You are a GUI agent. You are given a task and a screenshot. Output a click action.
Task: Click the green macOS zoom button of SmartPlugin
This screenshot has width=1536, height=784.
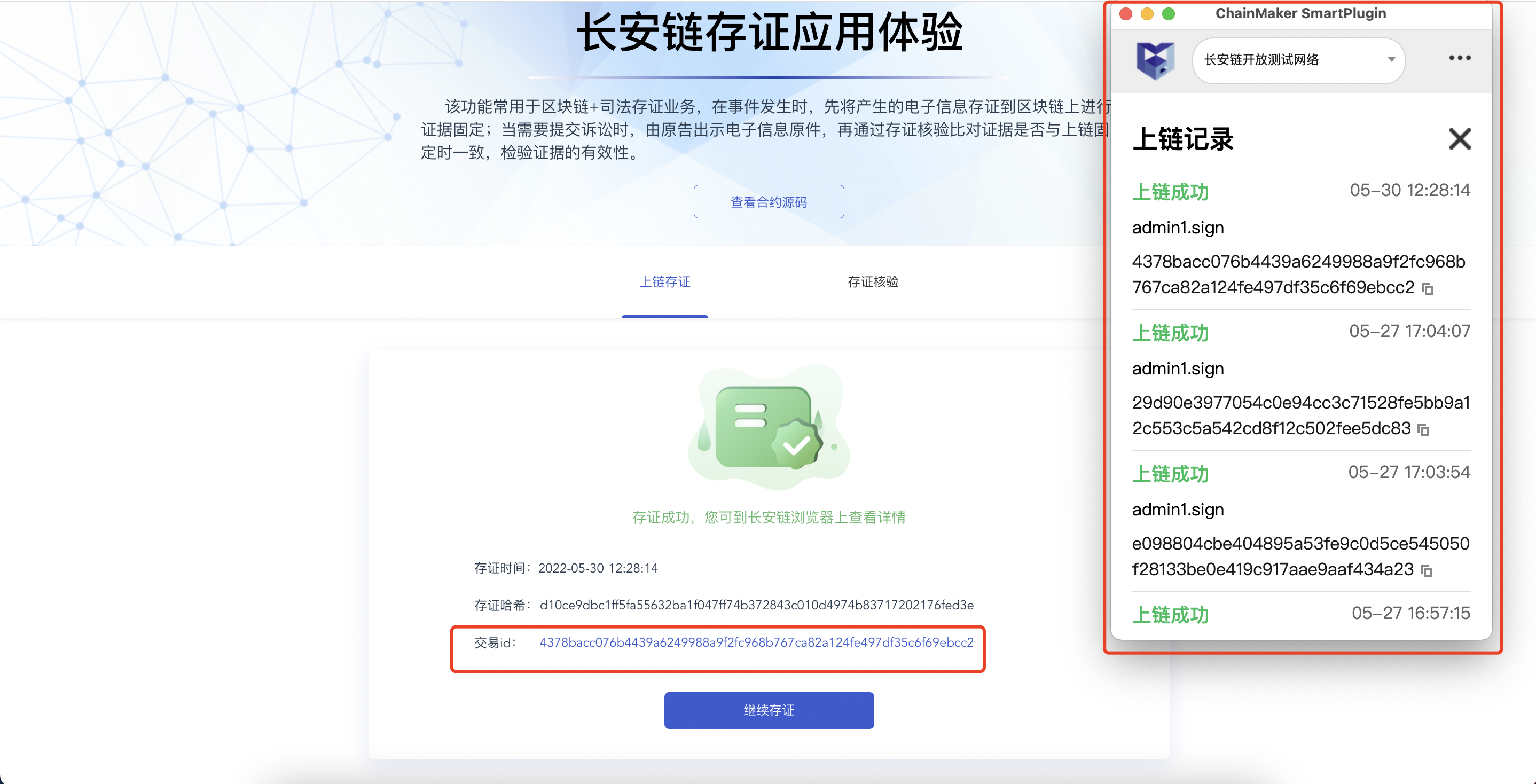pyautogui.click(x=1169, y=14)
